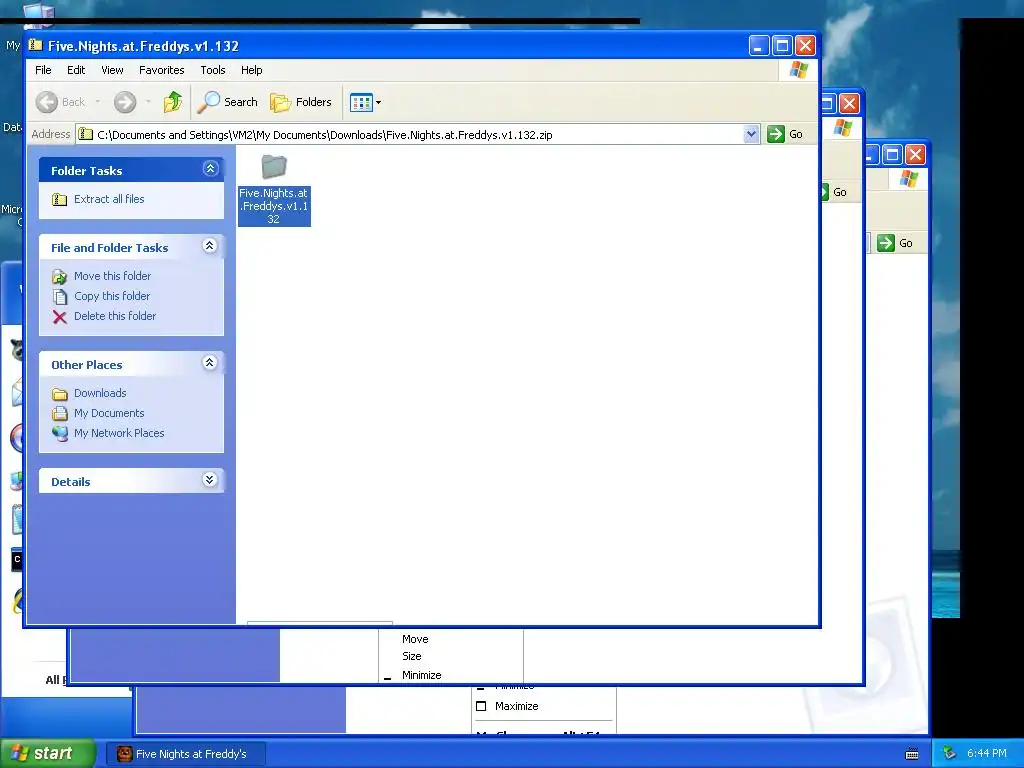The width and height of the screenshot is (1024, 768).
Task: Click the Go button in third window
Action: click(895, 243)
